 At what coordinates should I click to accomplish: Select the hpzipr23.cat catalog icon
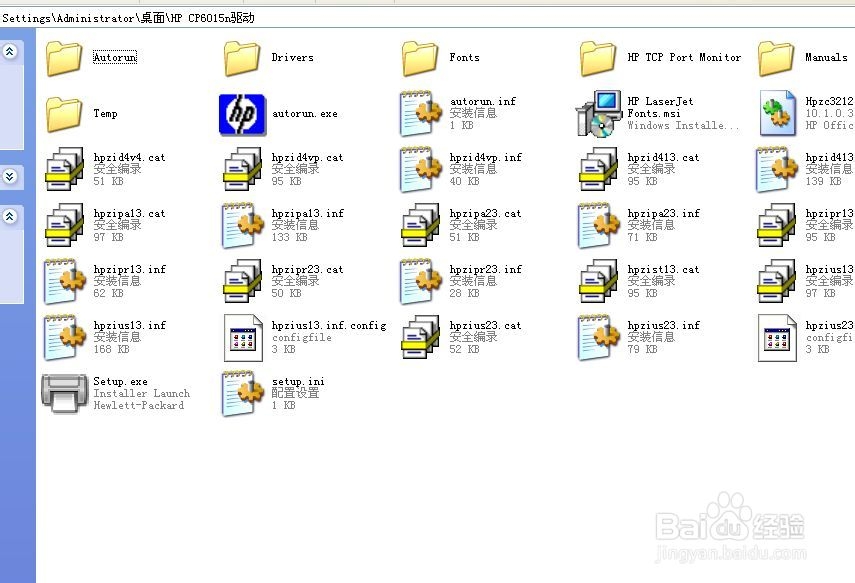pyautogui.click(x=242, y=281)
